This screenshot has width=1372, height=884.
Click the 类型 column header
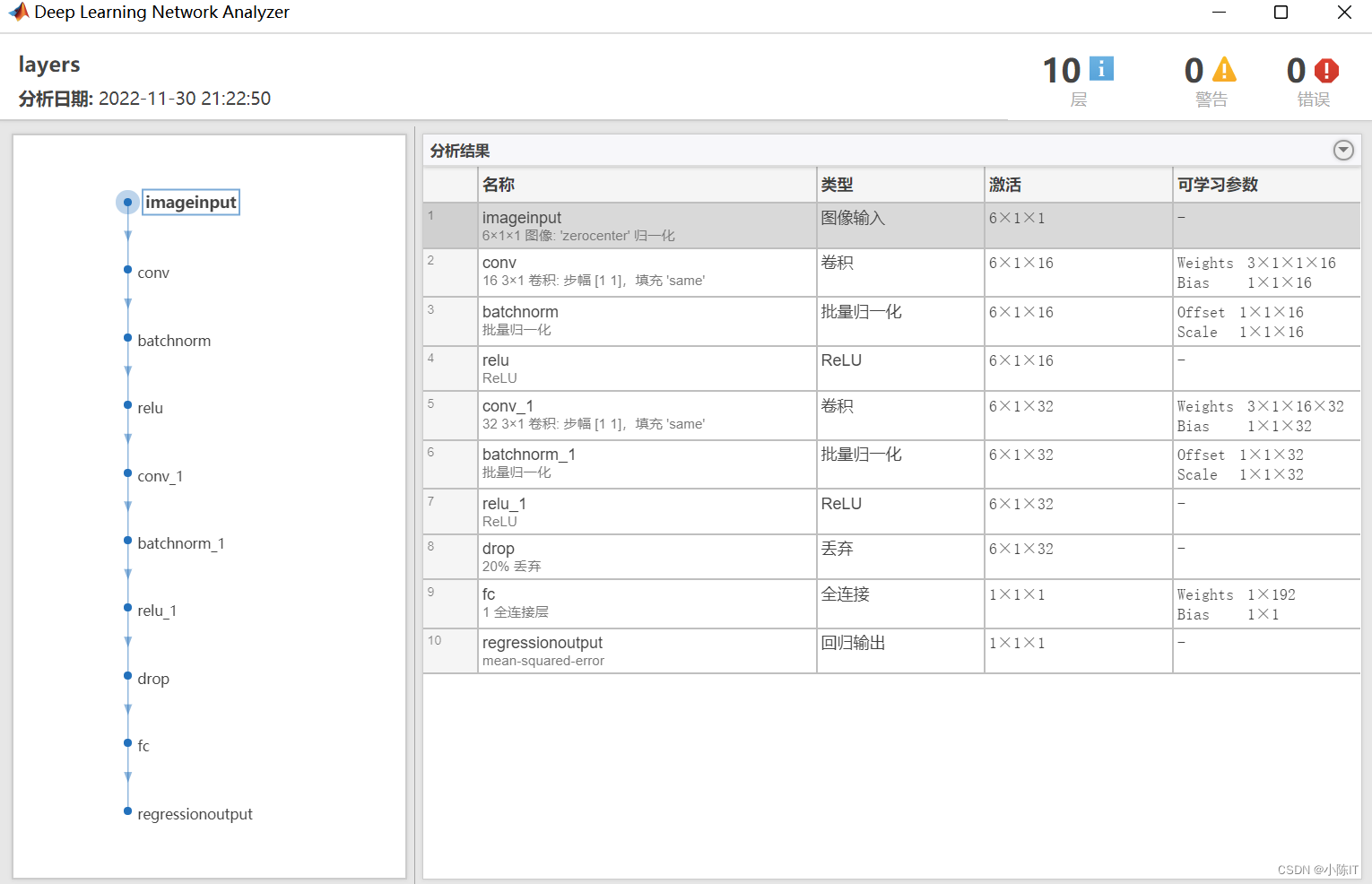coord(900,185)
